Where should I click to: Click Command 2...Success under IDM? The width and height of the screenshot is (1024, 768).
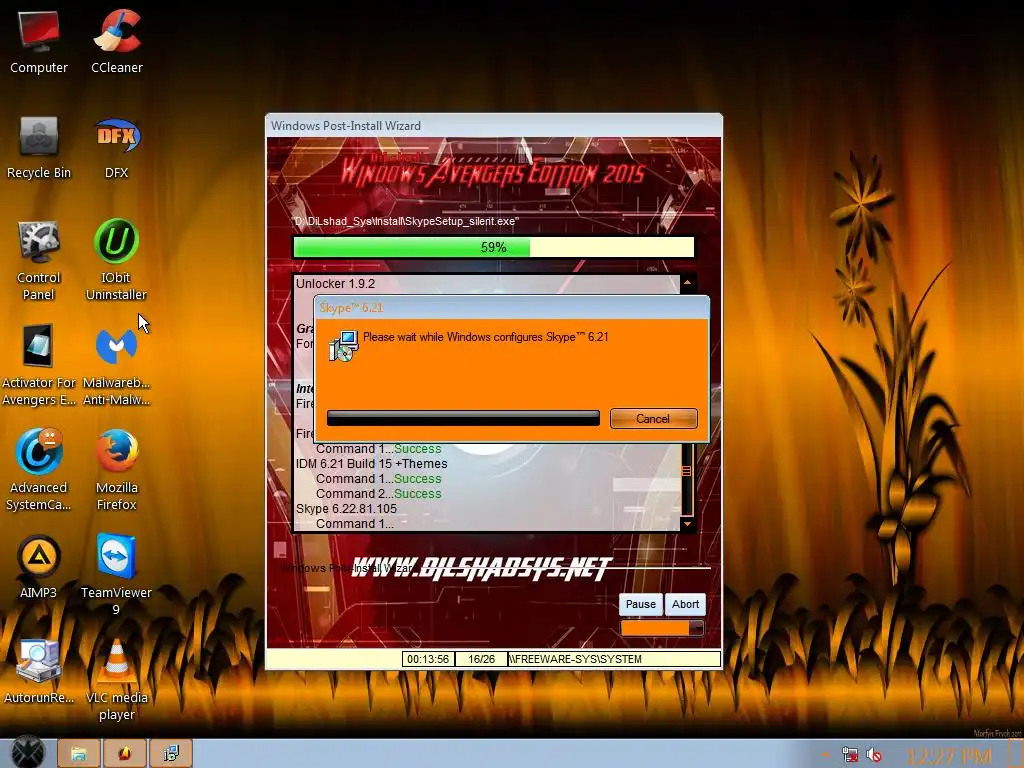pyautogui.click(x=379, y=494)
